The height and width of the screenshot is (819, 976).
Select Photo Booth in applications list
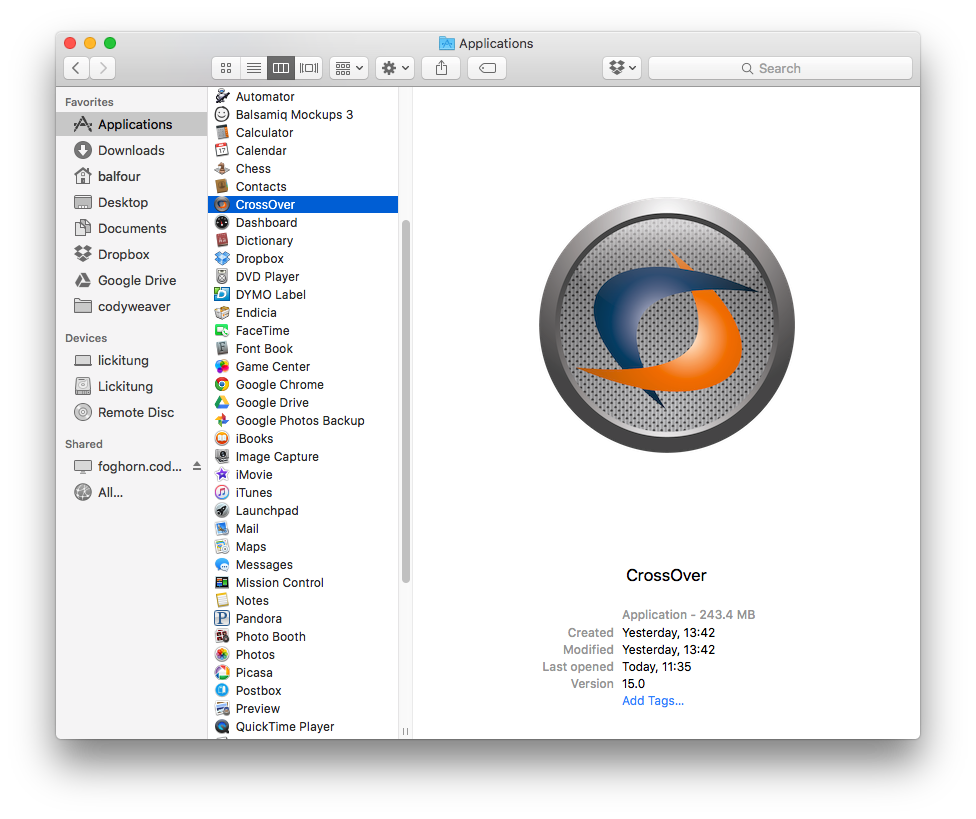(270, 637)
